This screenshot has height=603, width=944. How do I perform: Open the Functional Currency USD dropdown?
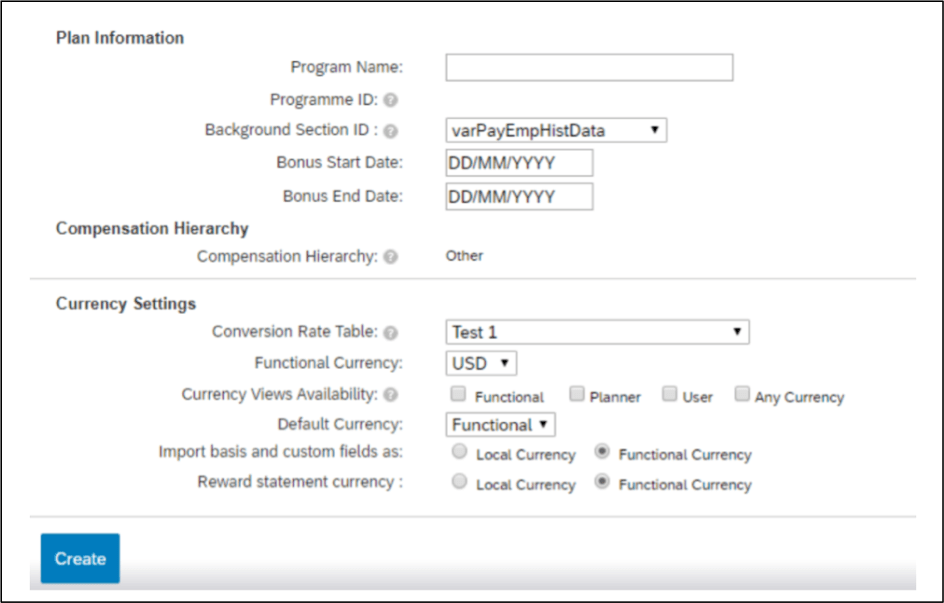tap(481, 363)
